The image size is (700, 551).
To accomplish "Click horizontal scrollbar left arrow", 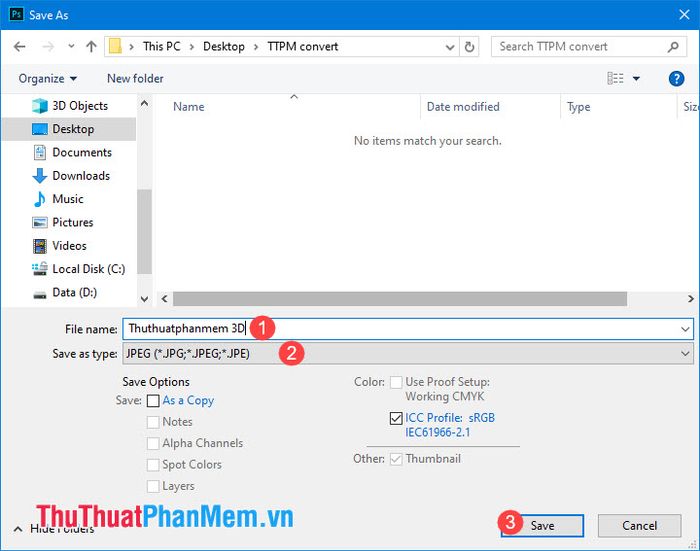I will (x=164, y=299).
